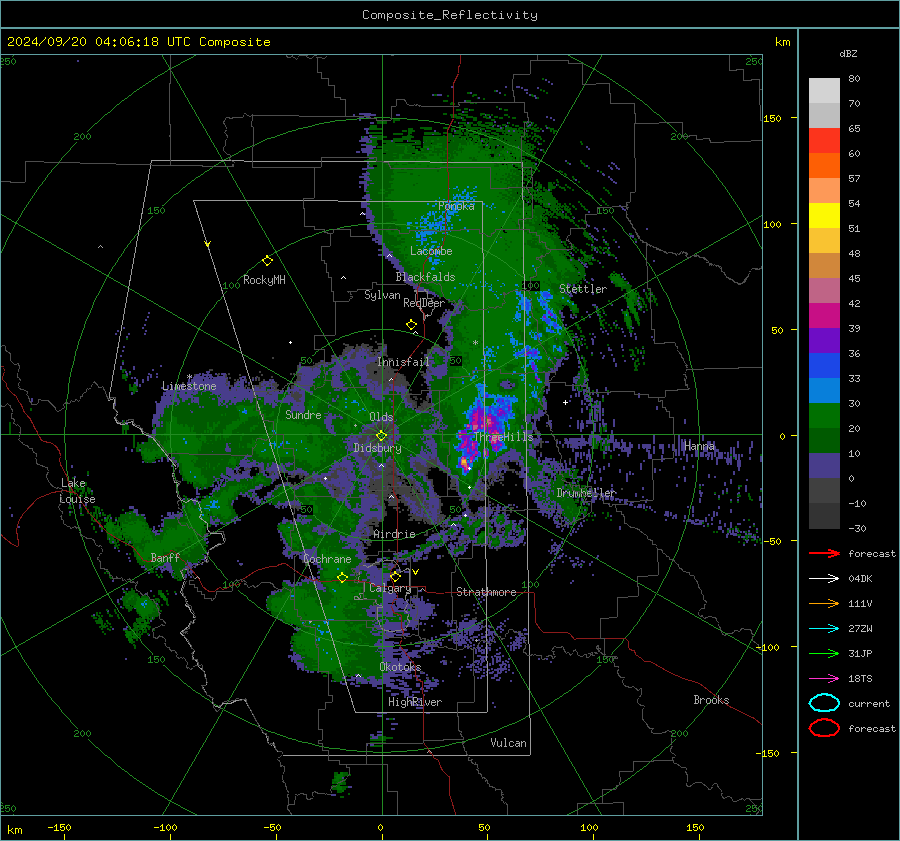Image resolution: width=900 pixels, height=841 pixels.
Task: Click the Strathmore label
Action: tap(486, 592)
